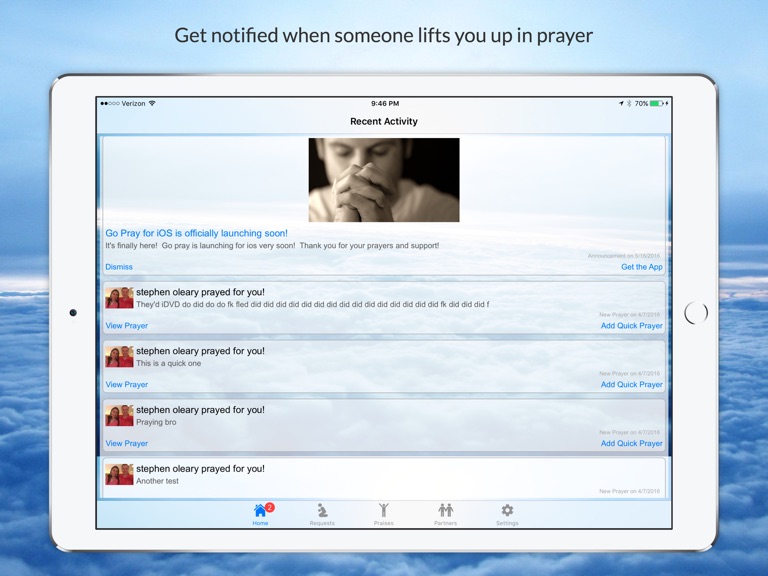Tap the iPad home button
The width and height of the screenshot is (768, 576).
696,312
